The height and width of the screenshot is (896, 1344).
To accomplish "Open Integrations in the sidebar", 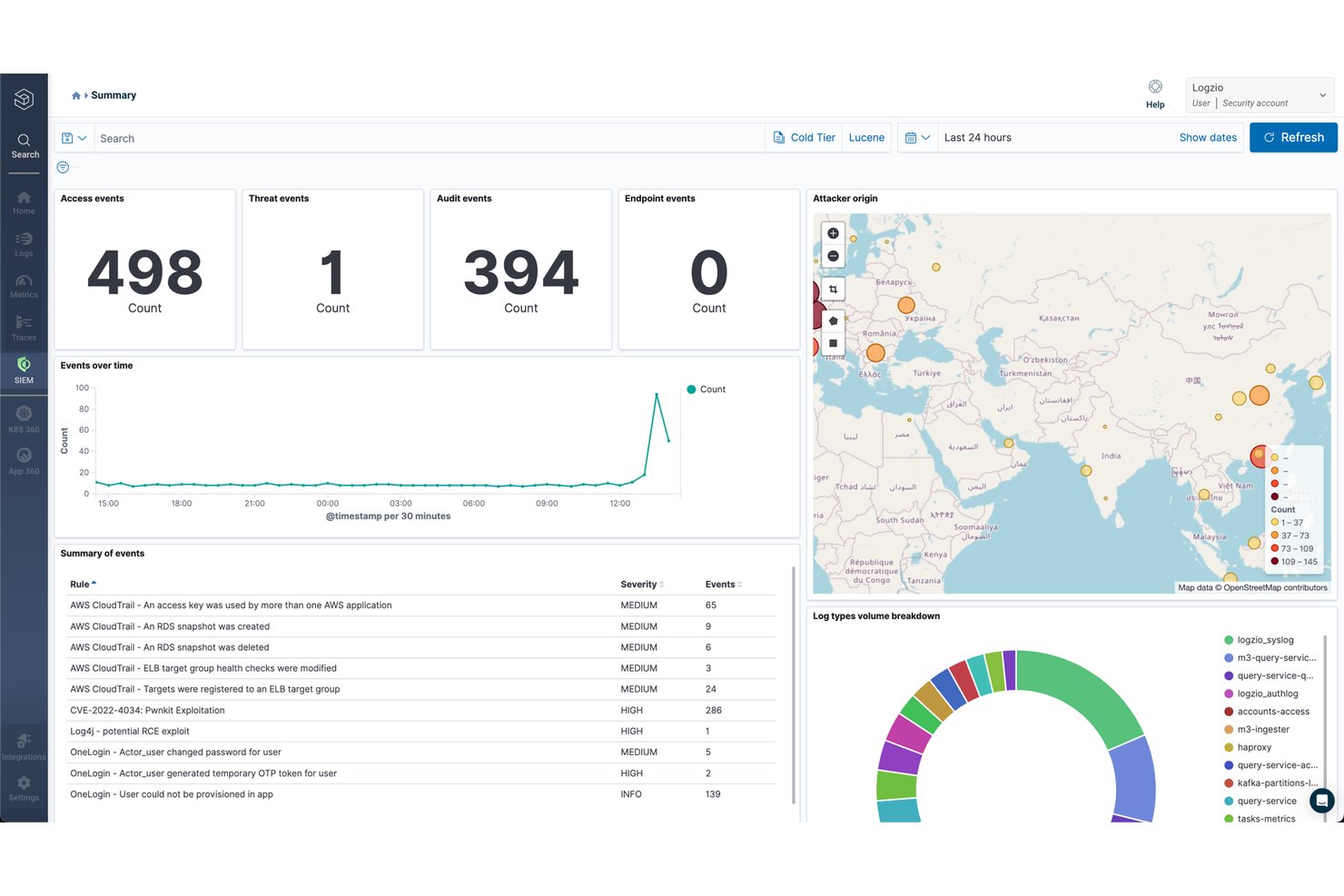I will pyautogui.click(x=24, y=747).
